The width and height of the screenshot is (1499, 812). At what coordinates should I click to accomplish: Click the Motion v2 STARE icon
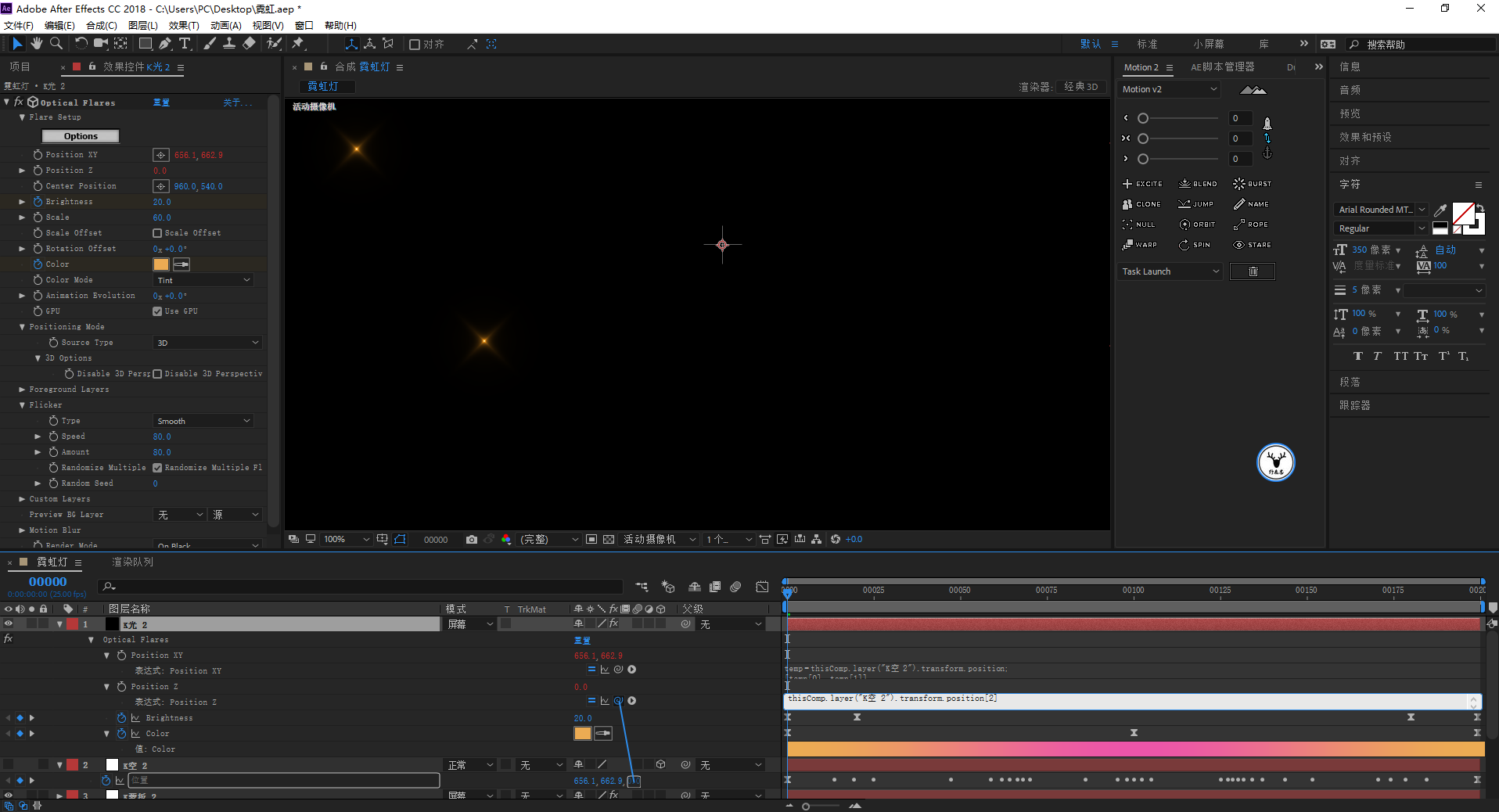pos(1253,245)
